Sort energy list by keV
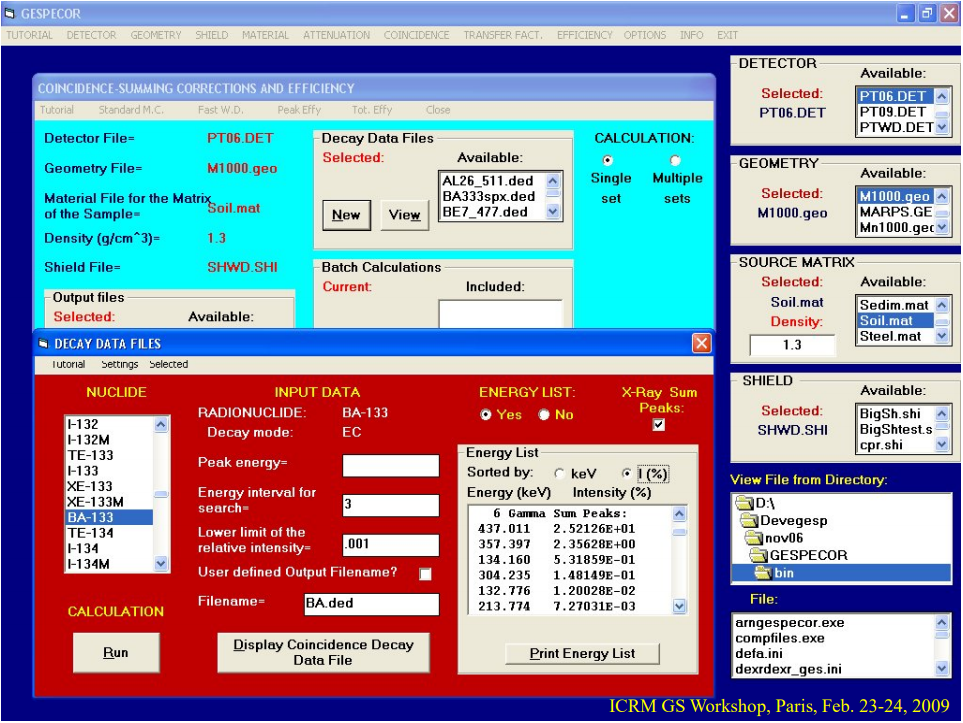963x723 pixels. (559, 473)
